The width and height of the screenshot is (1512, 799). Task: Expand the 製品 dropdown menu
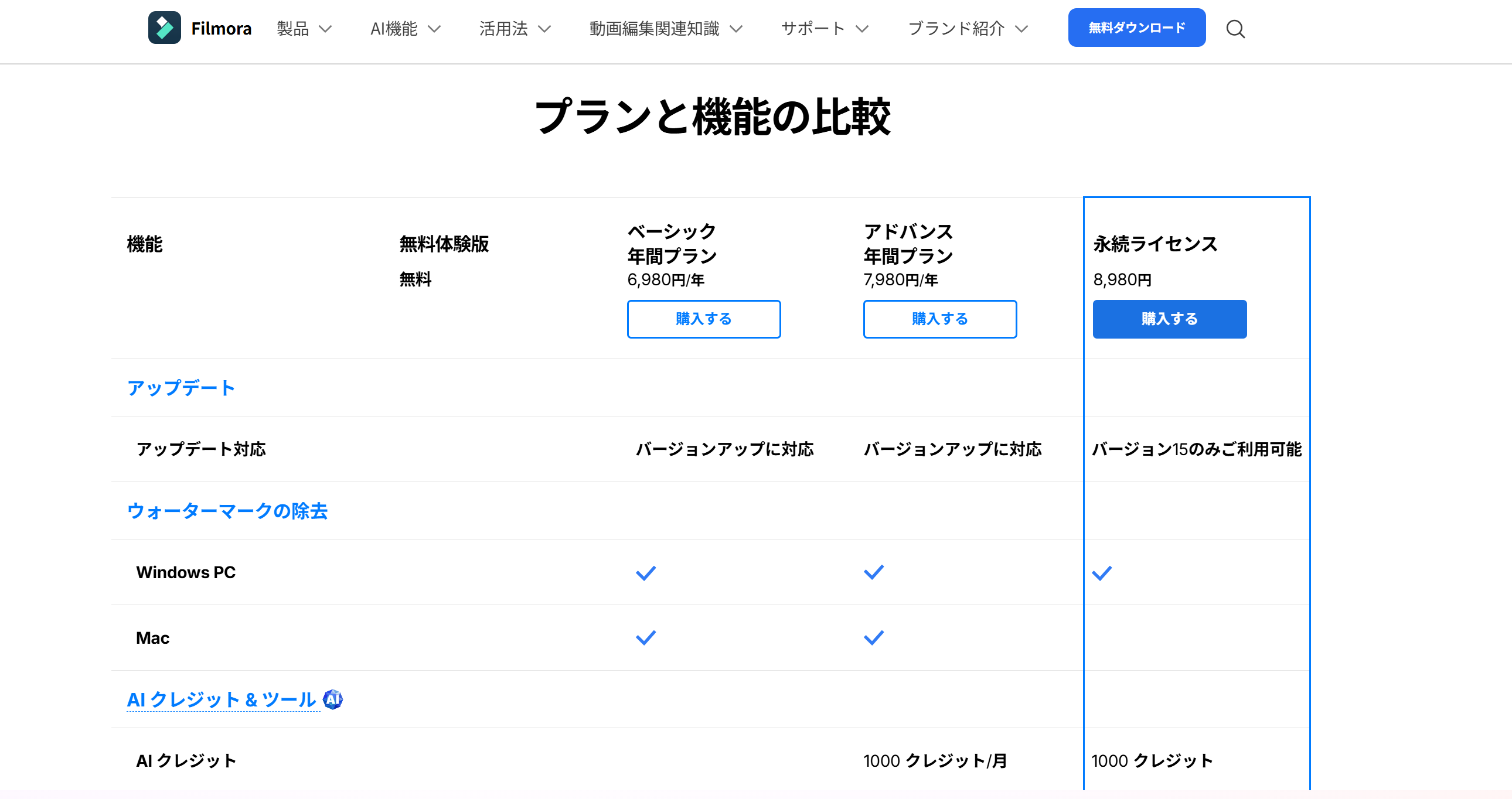click(304, 29)
